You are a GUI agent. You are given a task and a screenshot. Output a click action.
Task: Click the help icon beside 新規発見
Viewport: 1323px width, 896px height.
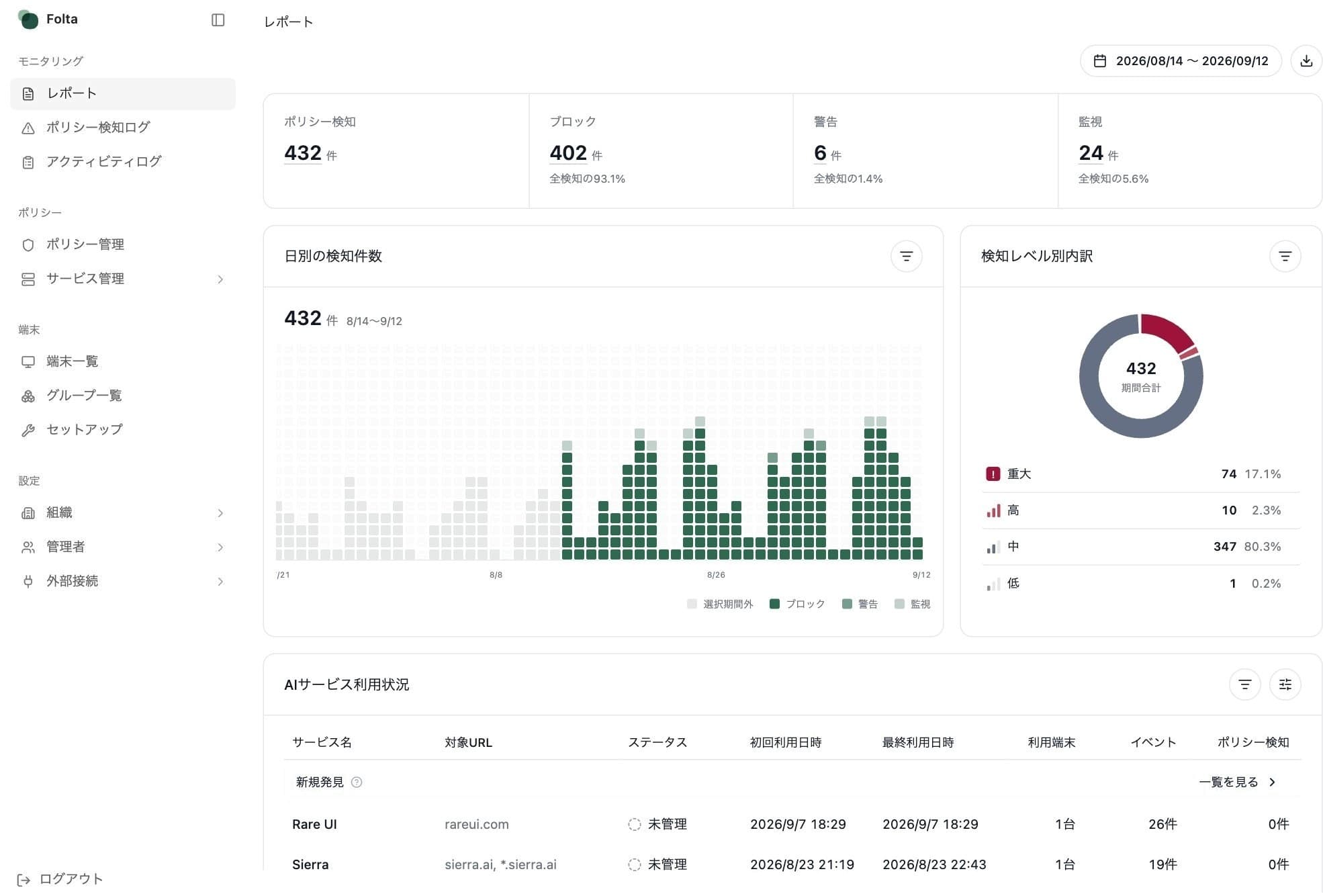[357, 782]
